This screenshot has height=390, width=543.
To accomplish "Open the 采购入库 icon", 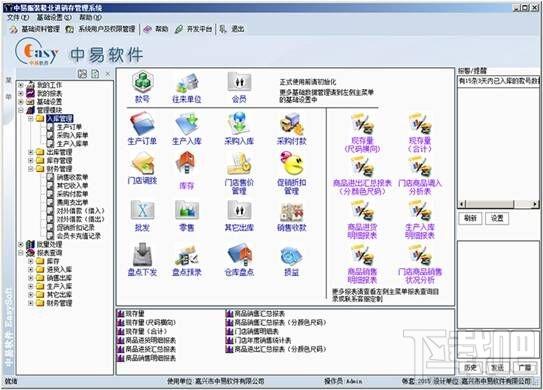I will click(x=239, y=128).
